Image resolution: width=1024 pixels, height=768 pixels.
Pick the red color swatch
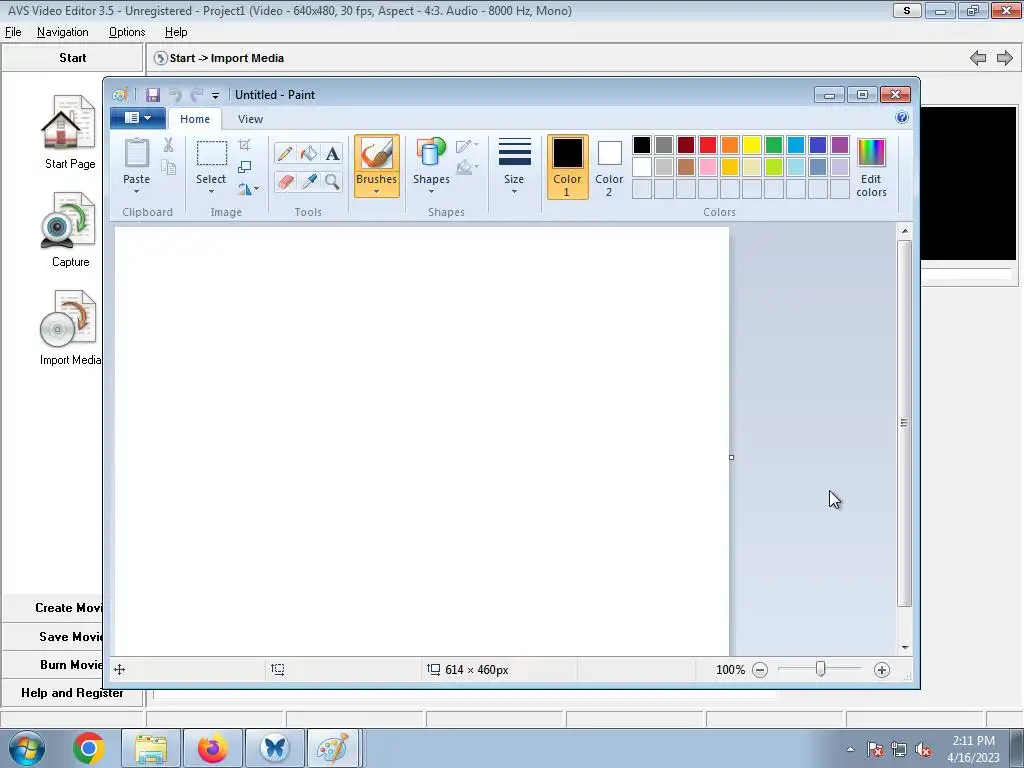click(708, 145)
